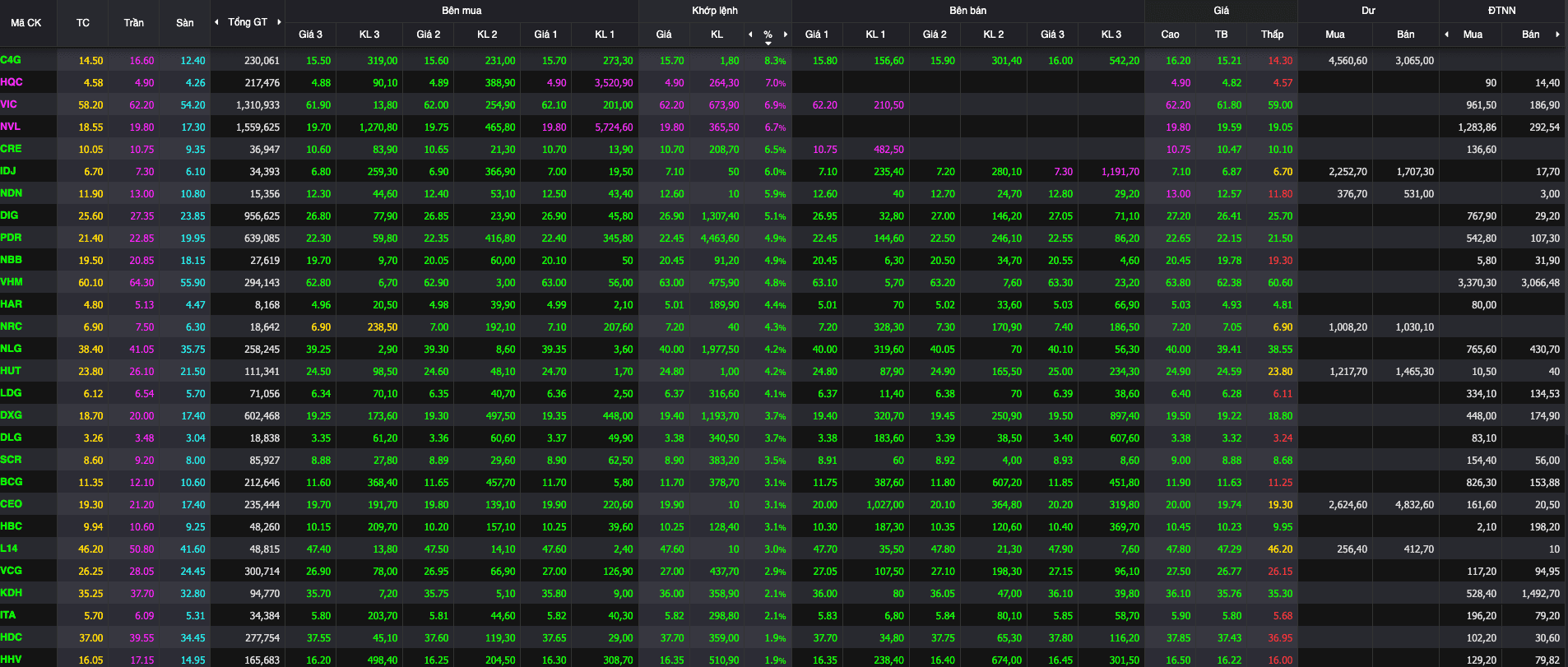Open the CEO stock symbol
The height and width of the screenshot is (667, 1568).
click(x=12, y=504)
